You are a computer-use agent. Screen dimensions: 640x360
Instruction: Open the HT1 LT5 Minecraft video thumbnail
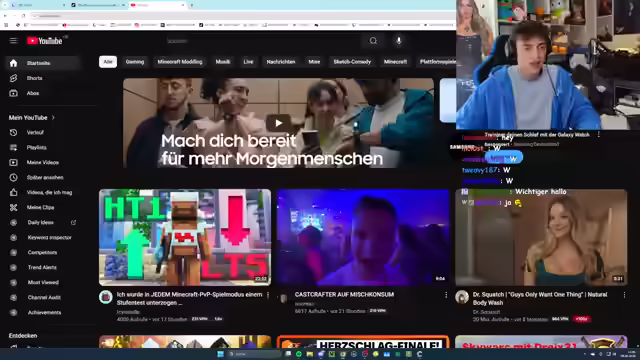[x=185, y=237]
